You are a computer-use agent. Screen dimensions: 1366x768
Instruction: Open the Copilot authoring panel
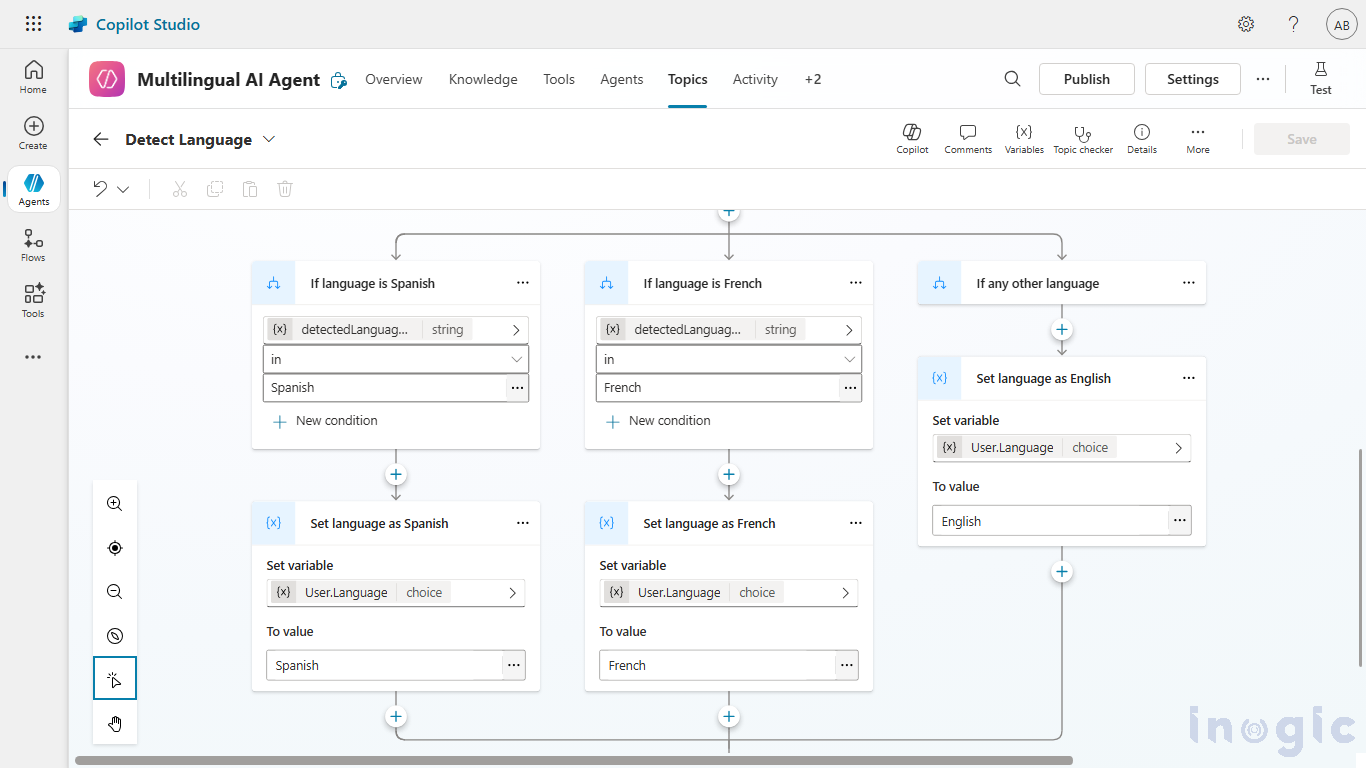pyautogui.click(x=911, y=139)
